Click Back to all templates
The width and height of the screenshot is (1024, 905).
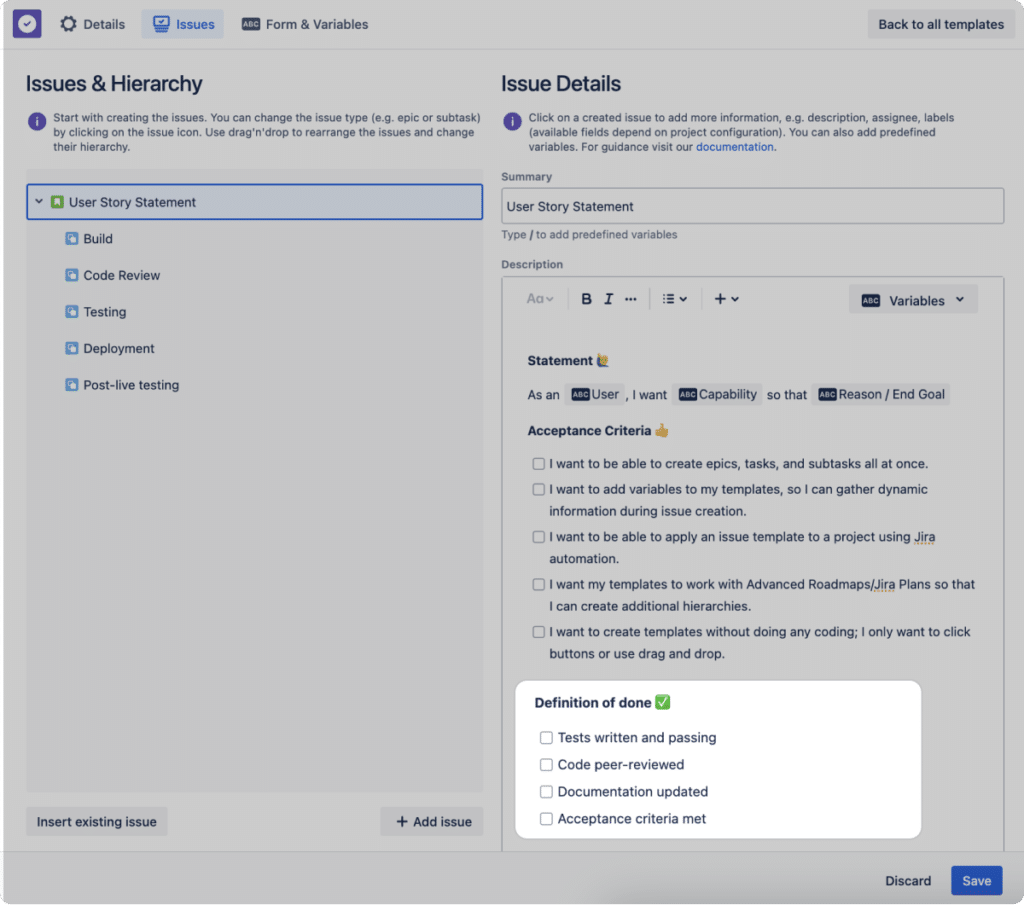click(940, 24)
